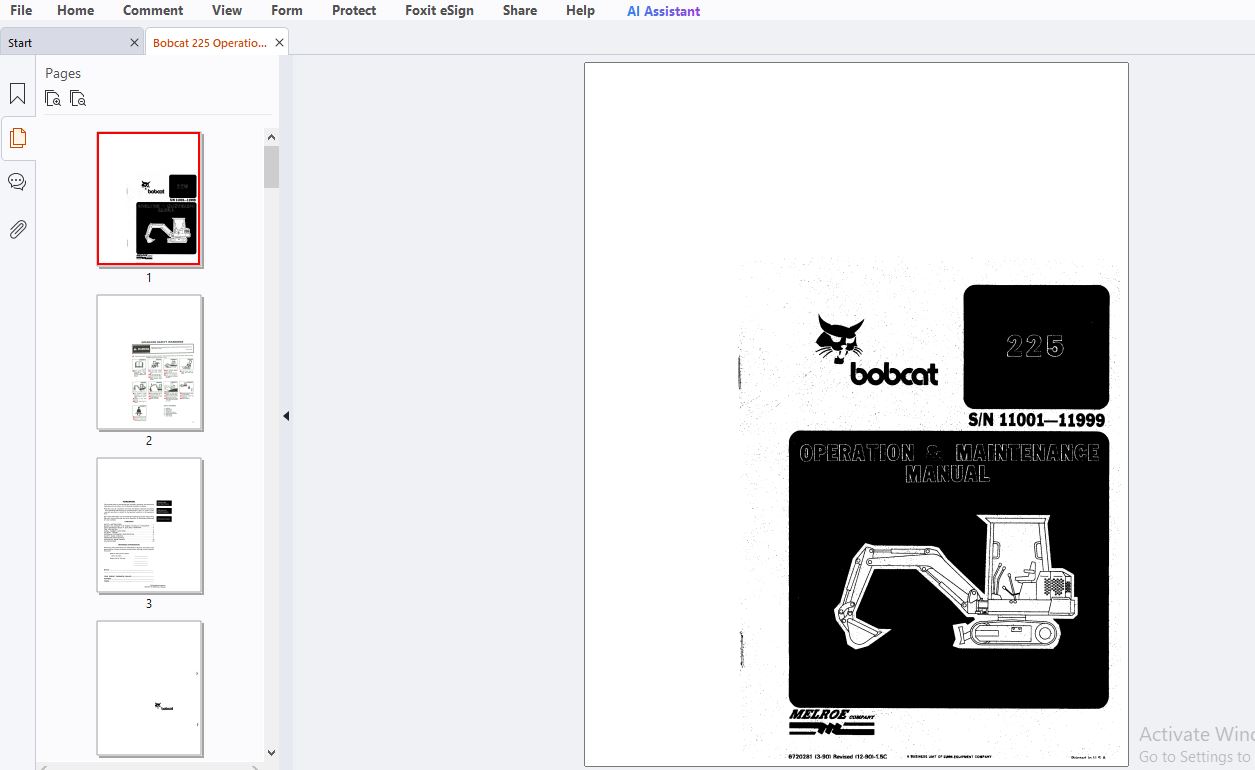Select page 2 thumbnail
The height and width of the screenshot is (770, 1255).
149,362
